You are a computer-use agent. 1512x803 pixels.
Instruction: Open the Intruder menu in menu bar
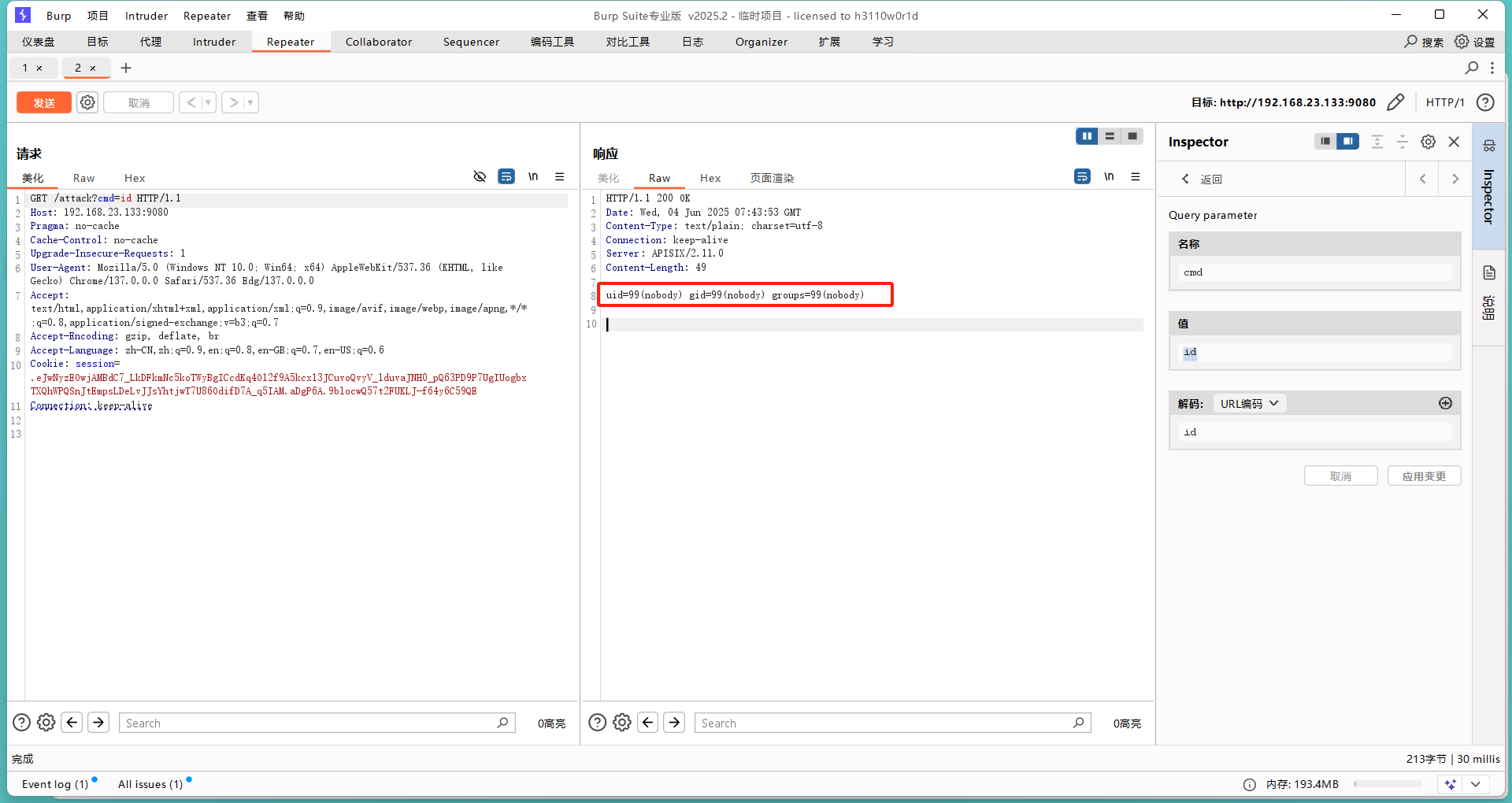pyautogui.click(x=146, y=16)
